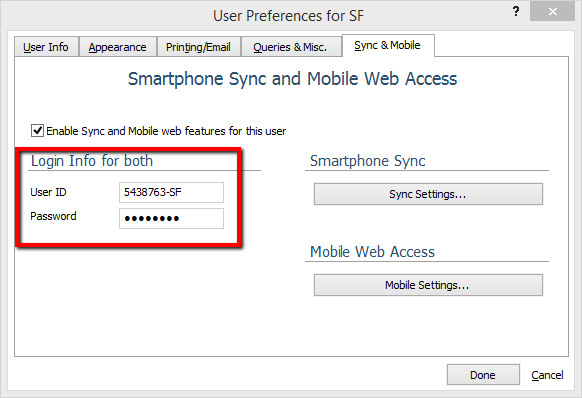The width and height of the screenshot is (582, 398).
Task: Open Sync Settings dialog
Action: click(x=428, y=194)
